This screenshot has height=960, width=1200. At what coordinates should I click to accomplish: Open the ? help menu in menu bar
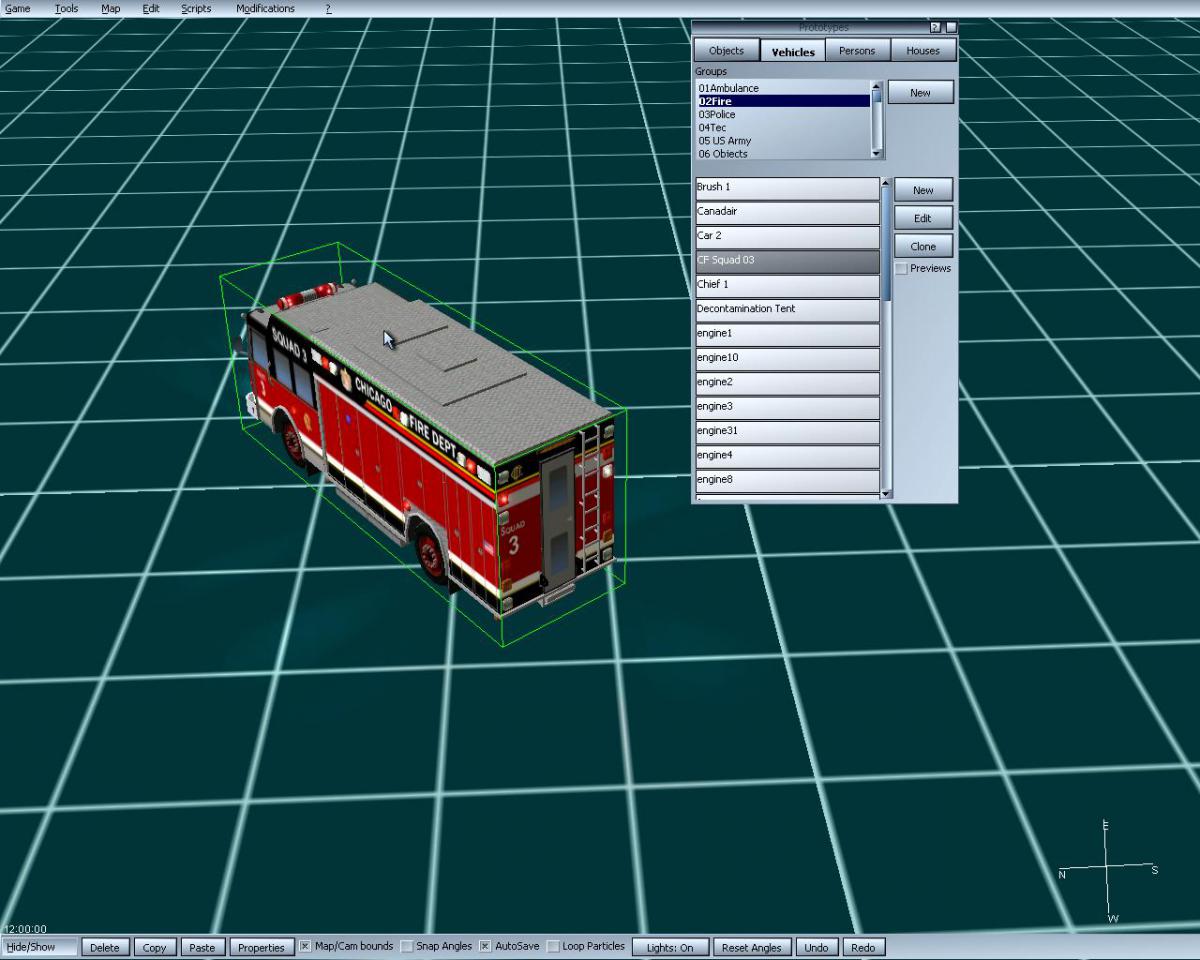pos(328,9)
